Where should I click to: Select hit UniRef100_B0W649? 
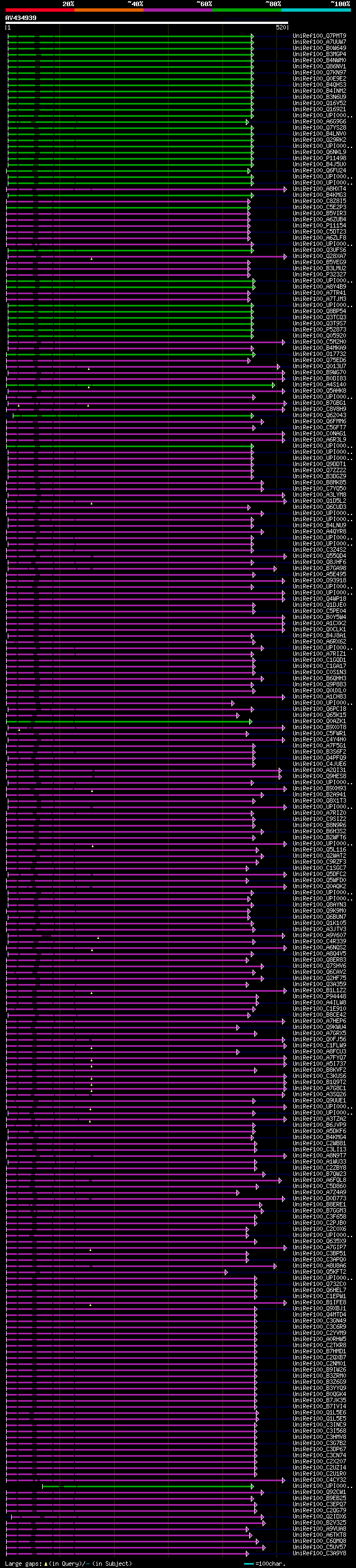pos(319,48)
